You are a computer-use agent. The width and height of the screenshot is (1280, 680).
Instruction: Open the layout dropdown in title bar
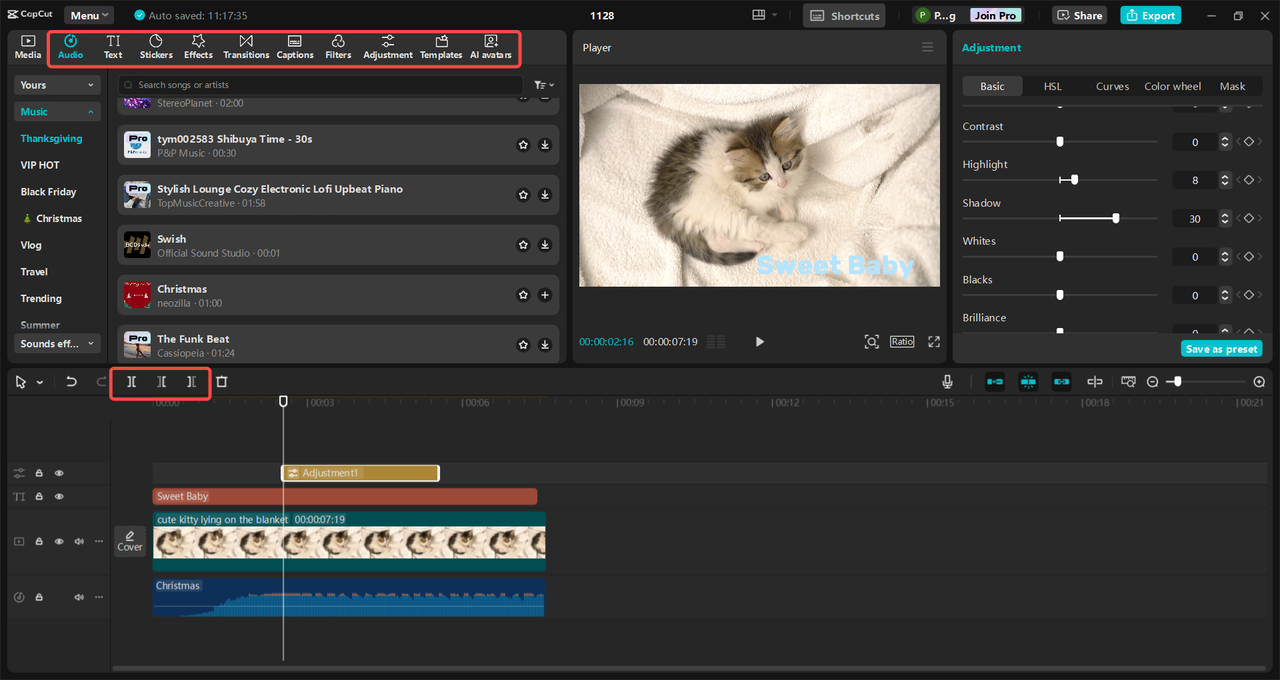765,15
